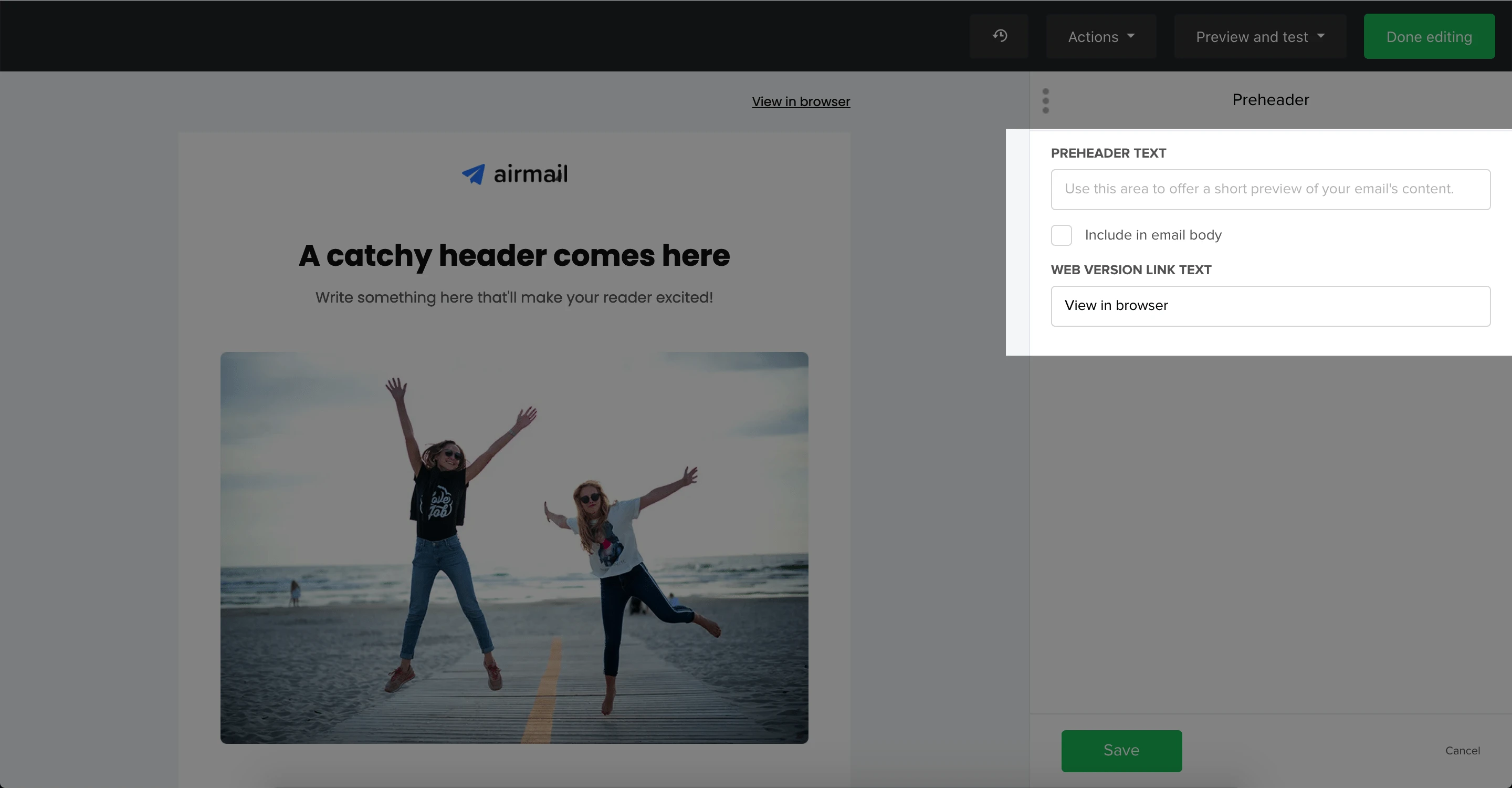The height and width of the screenshot is (788, 1512).
Task: Click the blue paper plane logo icon
Action: pyautogui.click(x=473, y=174)
